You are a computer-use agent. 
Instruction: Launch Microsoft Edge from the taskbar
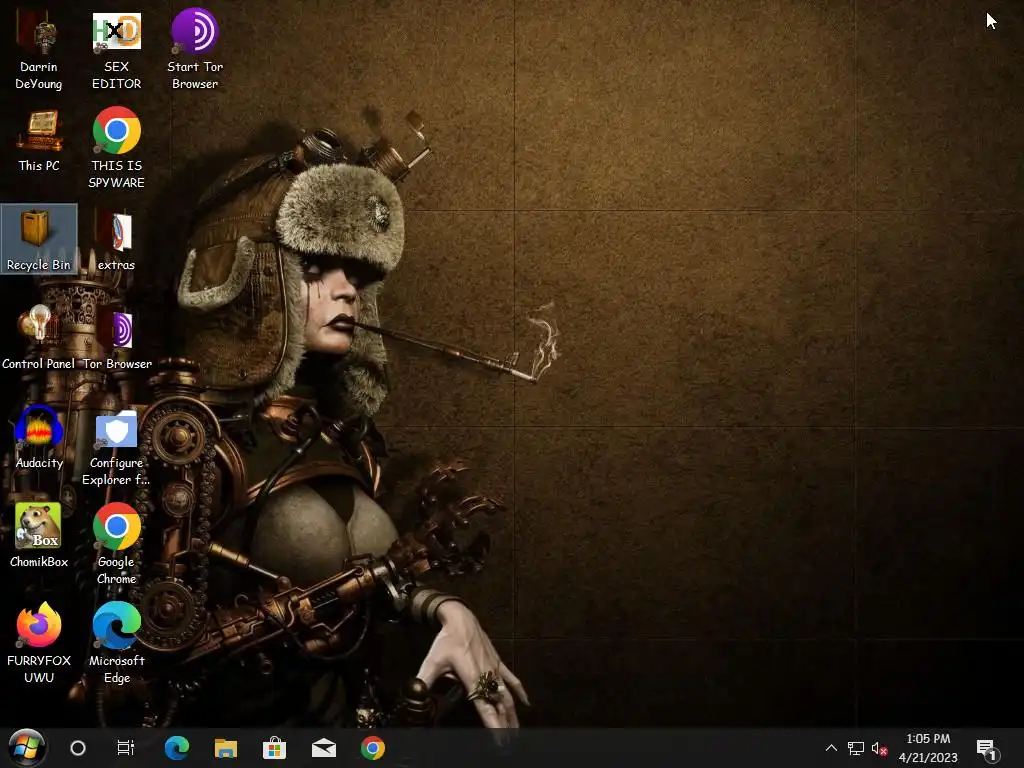pyautogui.click(x=176, y=748)
